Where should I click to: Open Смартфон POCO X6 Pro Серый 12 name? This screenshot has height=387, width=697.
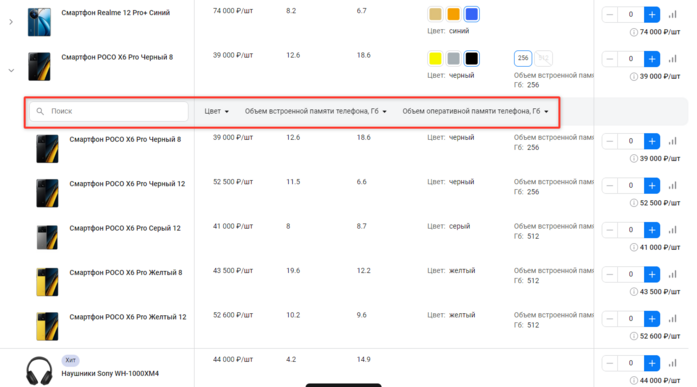[125, 228]
